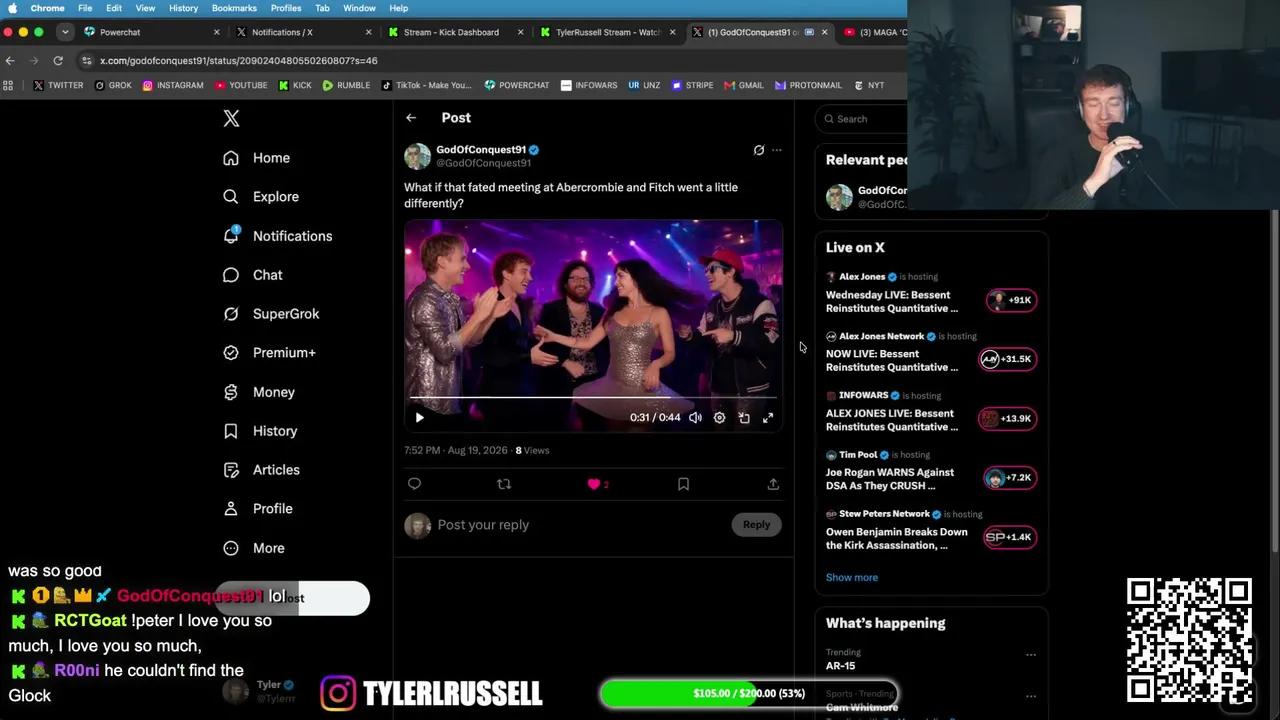Image resolution: width=1280 pixels, height=720 pixels.
Task: Open the YOUTUBE bookmark
Action: [x=241, y=86]
